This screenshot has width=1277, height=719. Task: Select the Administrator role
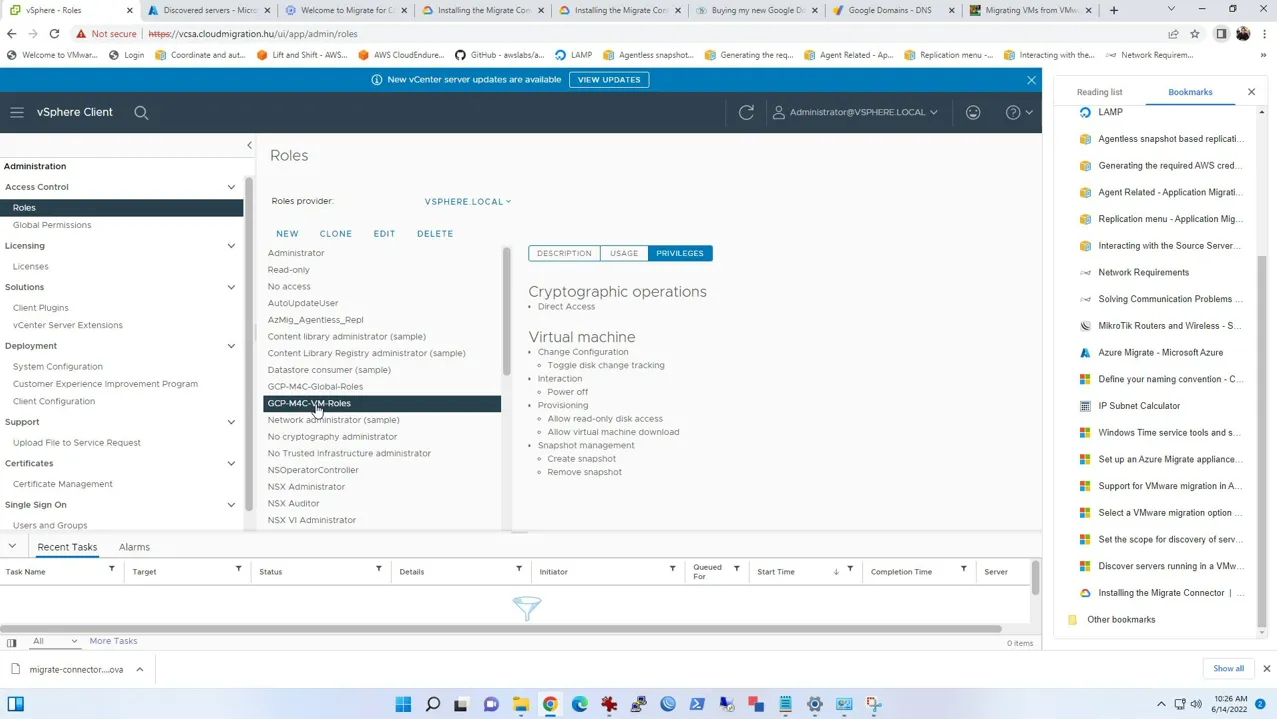tap(296, 253)
